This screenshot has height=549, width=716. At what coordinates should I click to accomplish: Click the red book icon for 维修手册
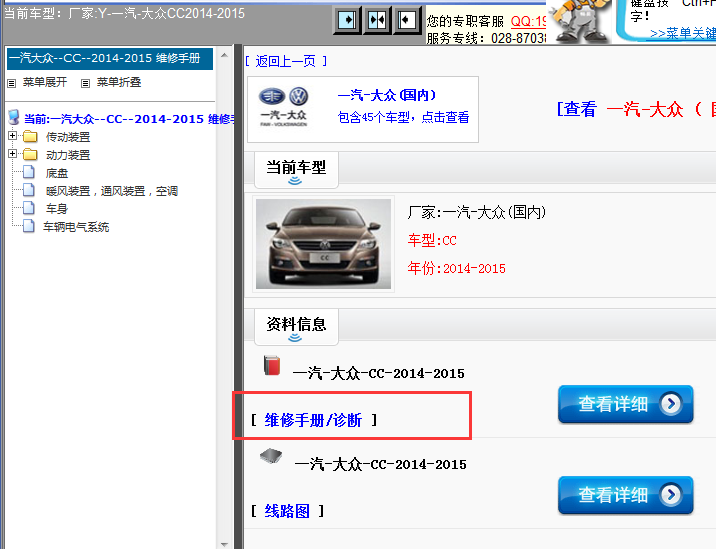click(x=272, y=365)
